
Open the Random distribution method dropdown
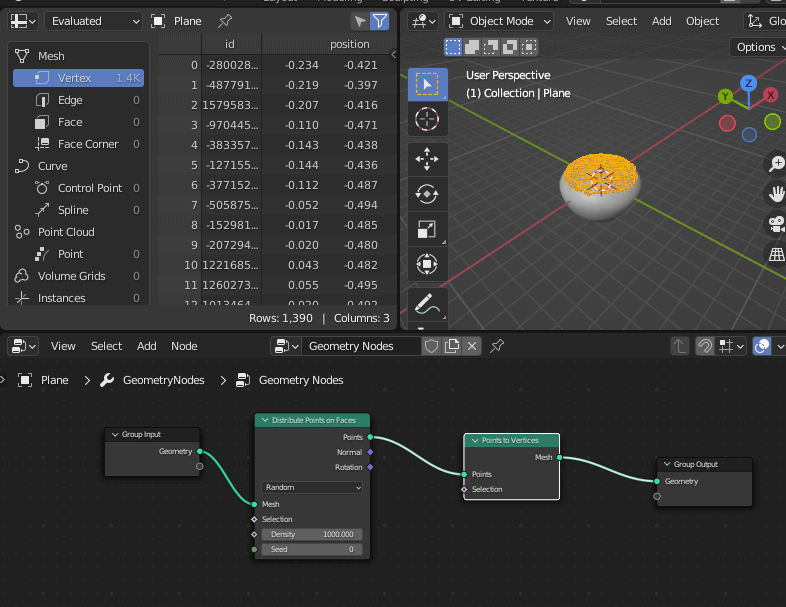click(x=312, y=487)
